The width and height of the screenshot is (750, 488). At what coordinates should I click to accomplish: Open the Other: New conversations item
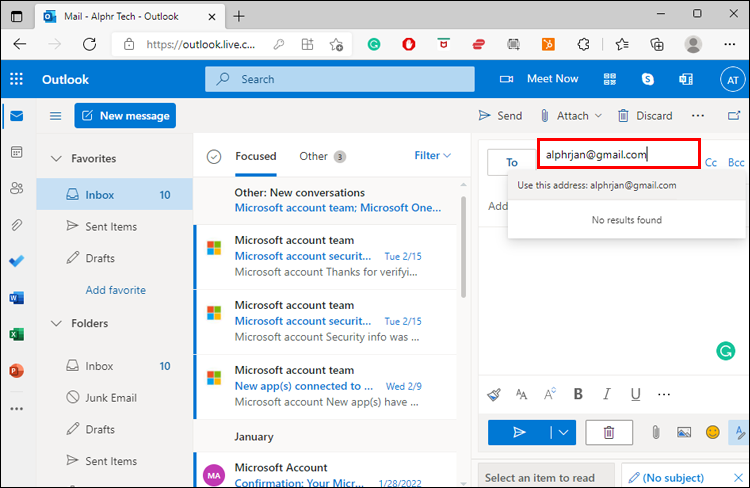[x=325, y=200]
